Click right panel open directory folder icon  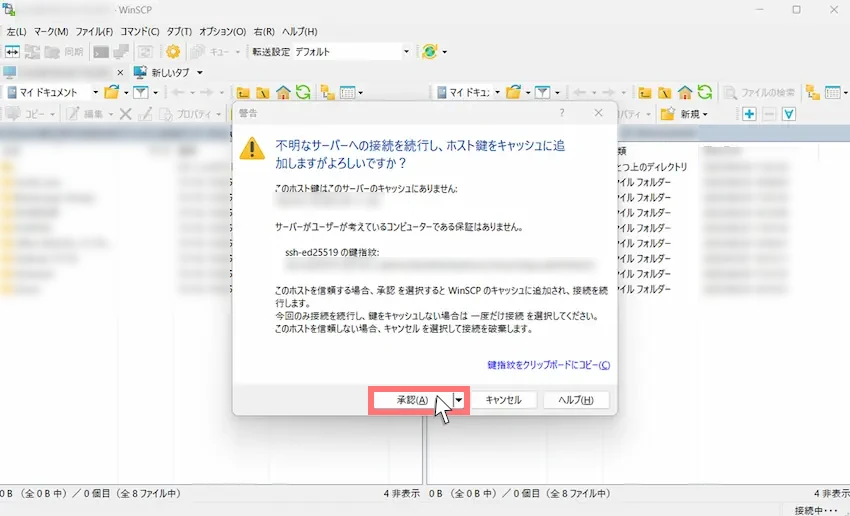click(x=513, y=93)
